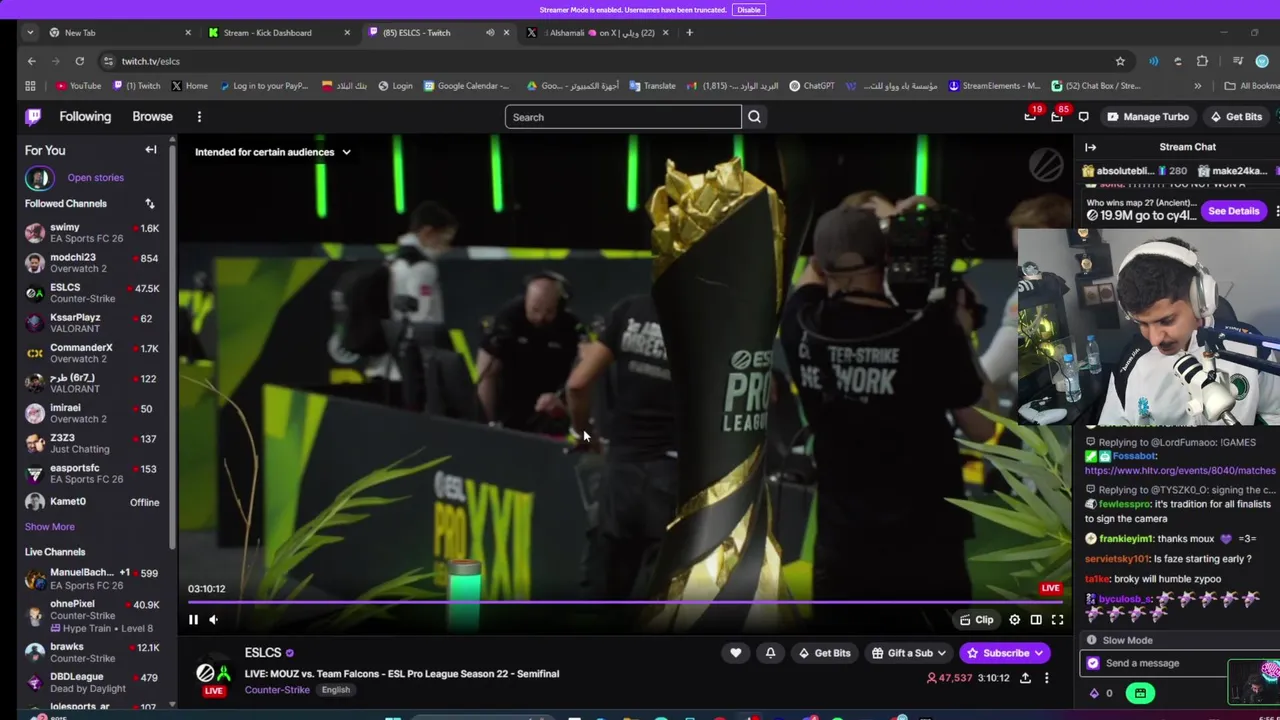Open the notifications inbox with 85 badge
Screen dimensions: 1280x720
click(x=1057, y=117)
